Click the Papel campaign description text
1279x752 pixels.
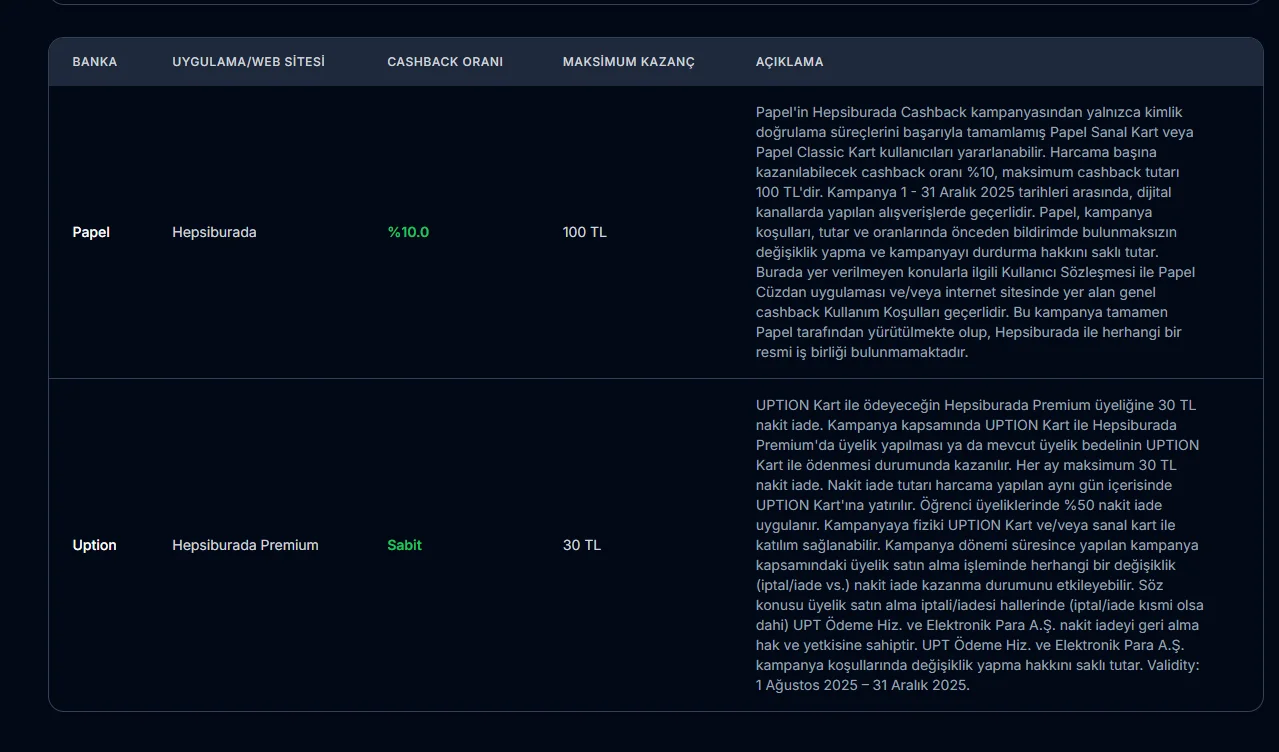[x=976, y=232]
